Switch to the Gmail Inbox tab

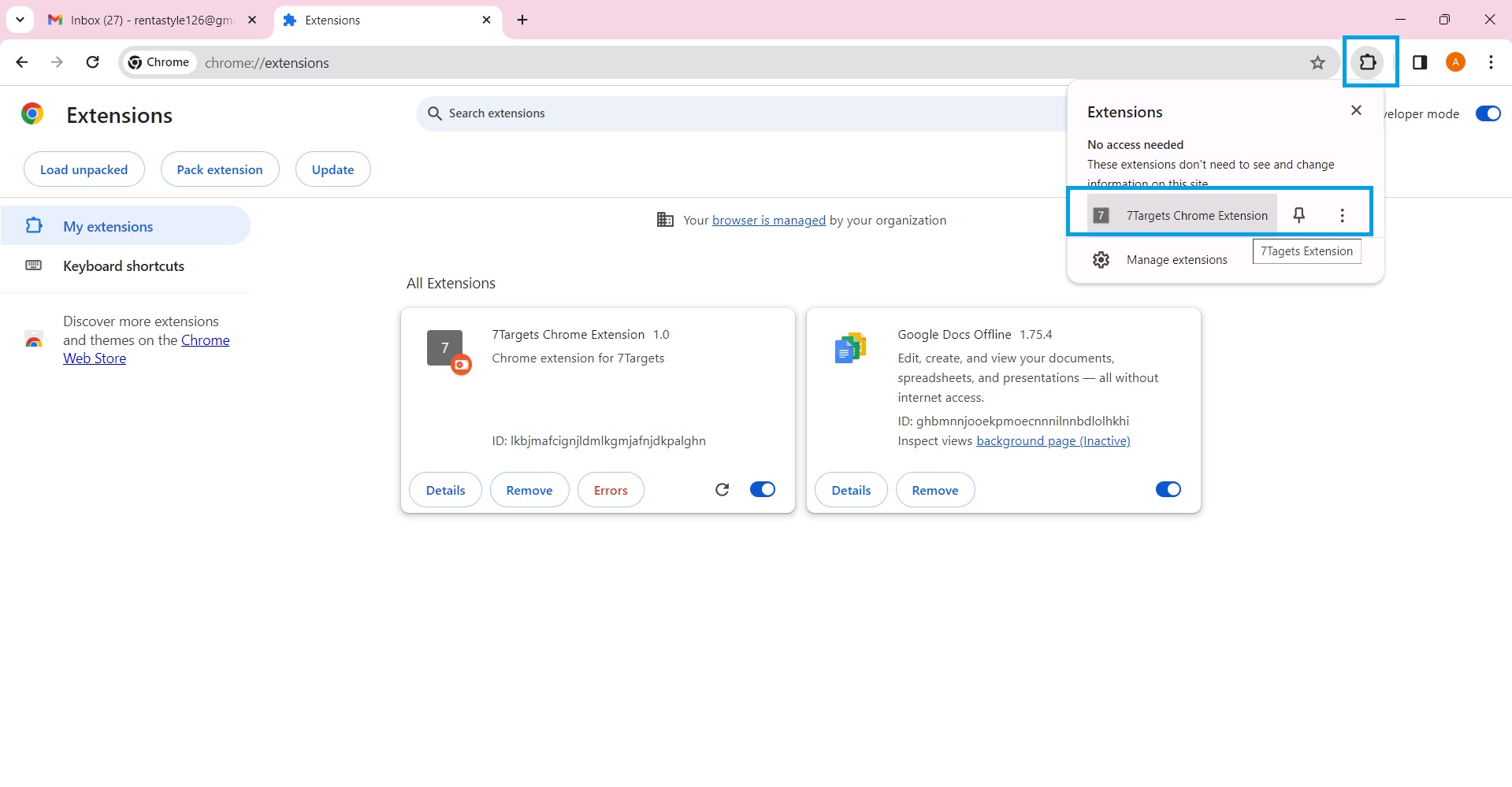(142, 20)
